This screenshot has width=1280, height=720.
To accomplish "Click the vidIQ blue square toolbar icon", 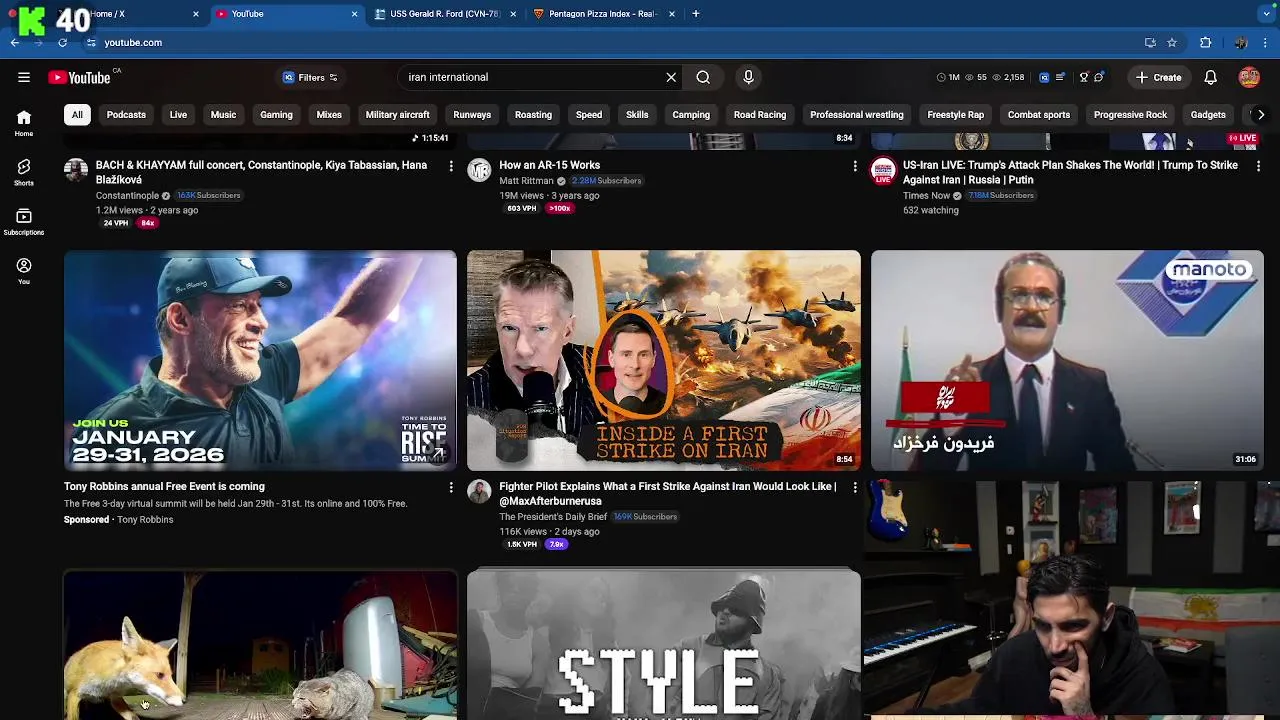I will pos(1044,77).
